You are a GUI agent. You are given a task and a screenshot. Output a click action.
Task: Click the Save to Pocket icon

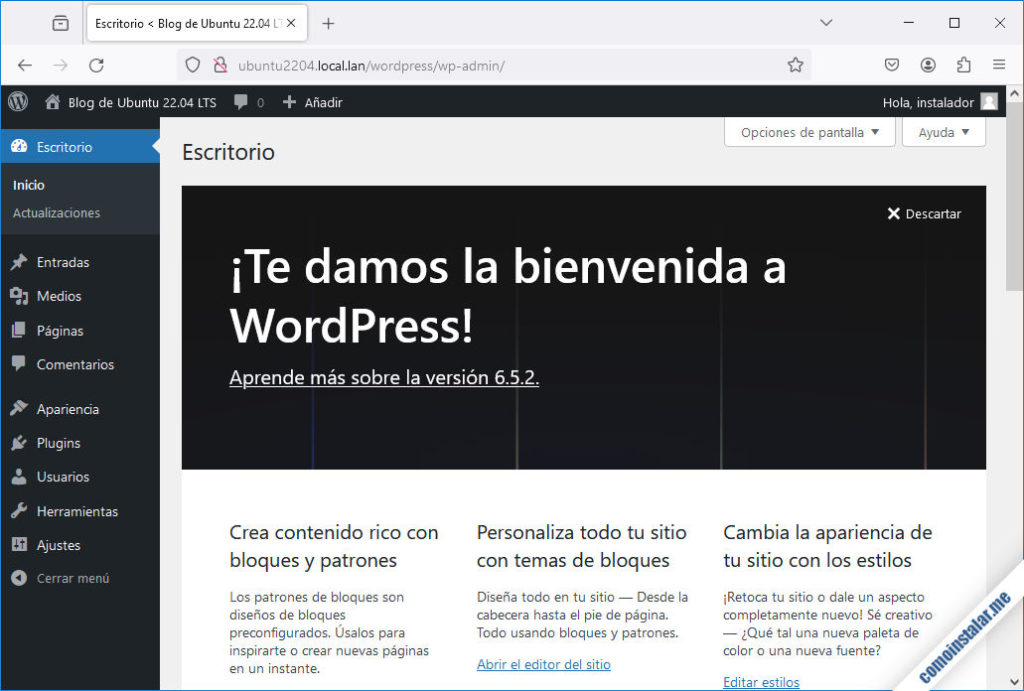(892, 65)
